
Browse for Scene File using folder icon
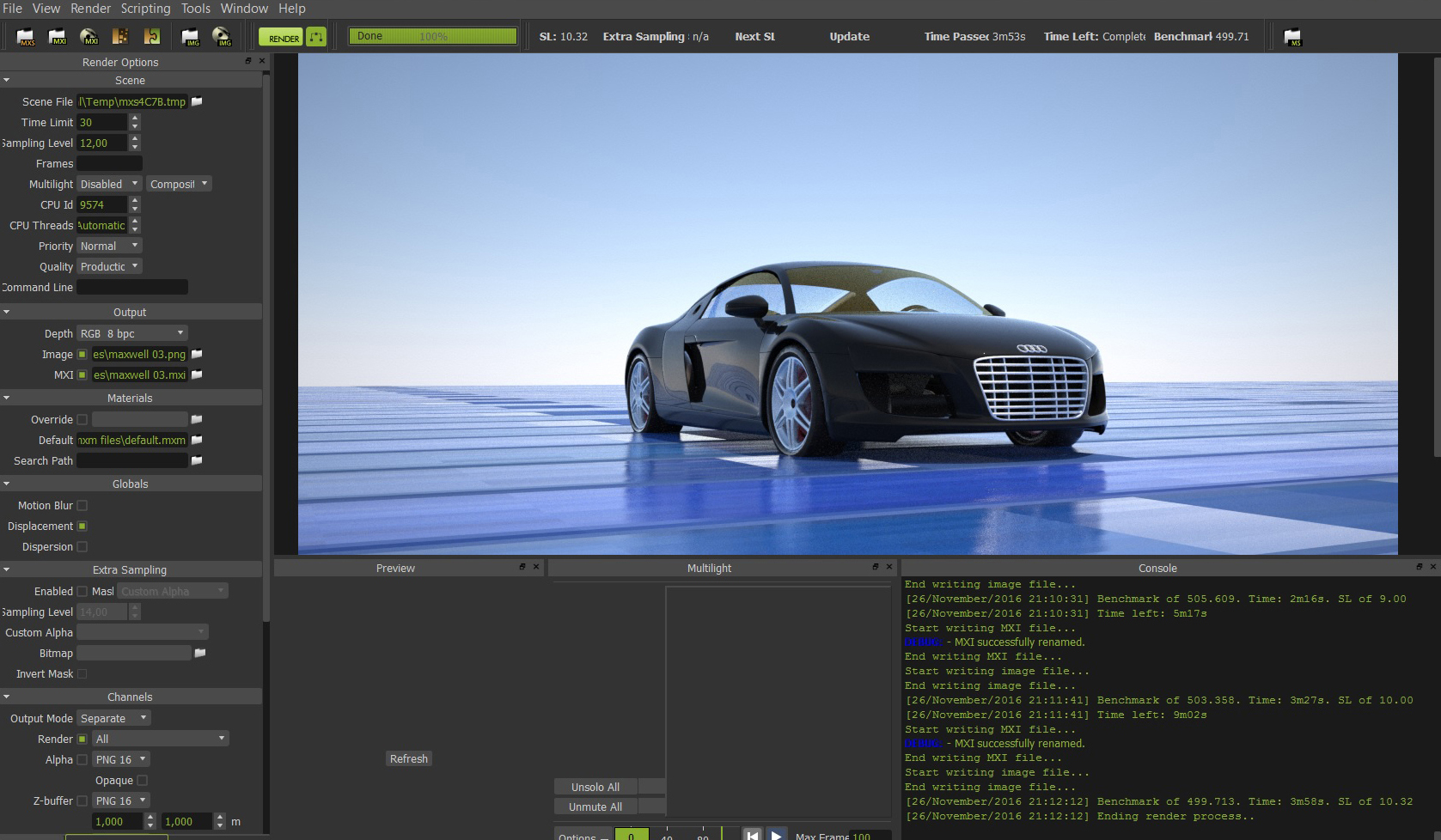pyautogui.click(x=197, y=101)
